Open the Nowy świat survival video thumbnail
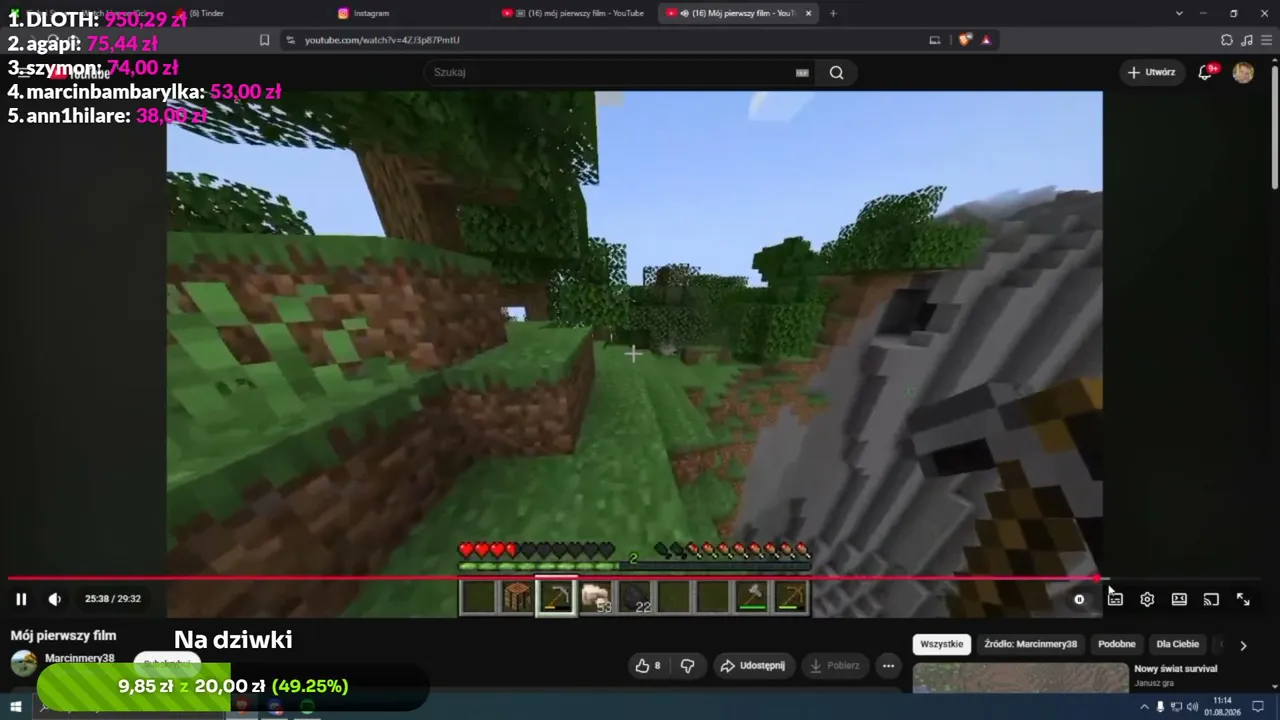 point(1020,677)
